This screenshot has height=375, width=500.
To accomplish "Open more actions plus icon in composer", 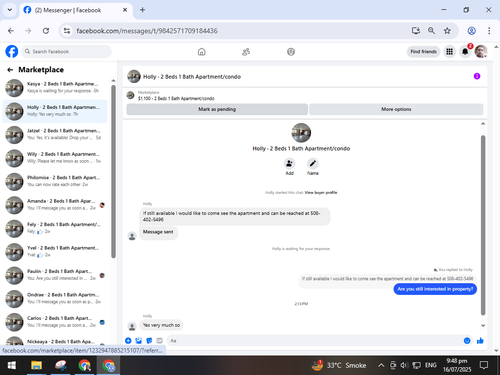I will pyautogui.click(x=128, y=340).
